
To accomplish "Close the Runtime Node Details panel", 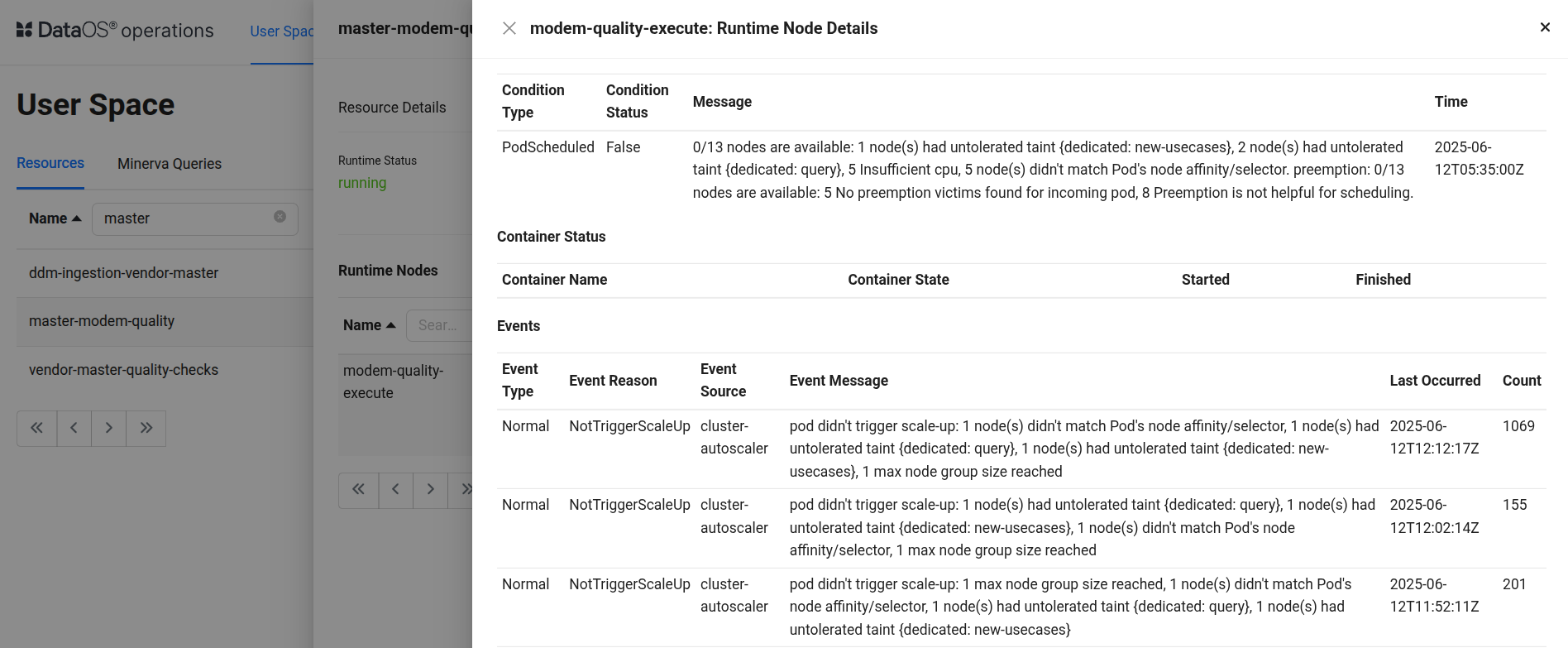I will [509, 28].
